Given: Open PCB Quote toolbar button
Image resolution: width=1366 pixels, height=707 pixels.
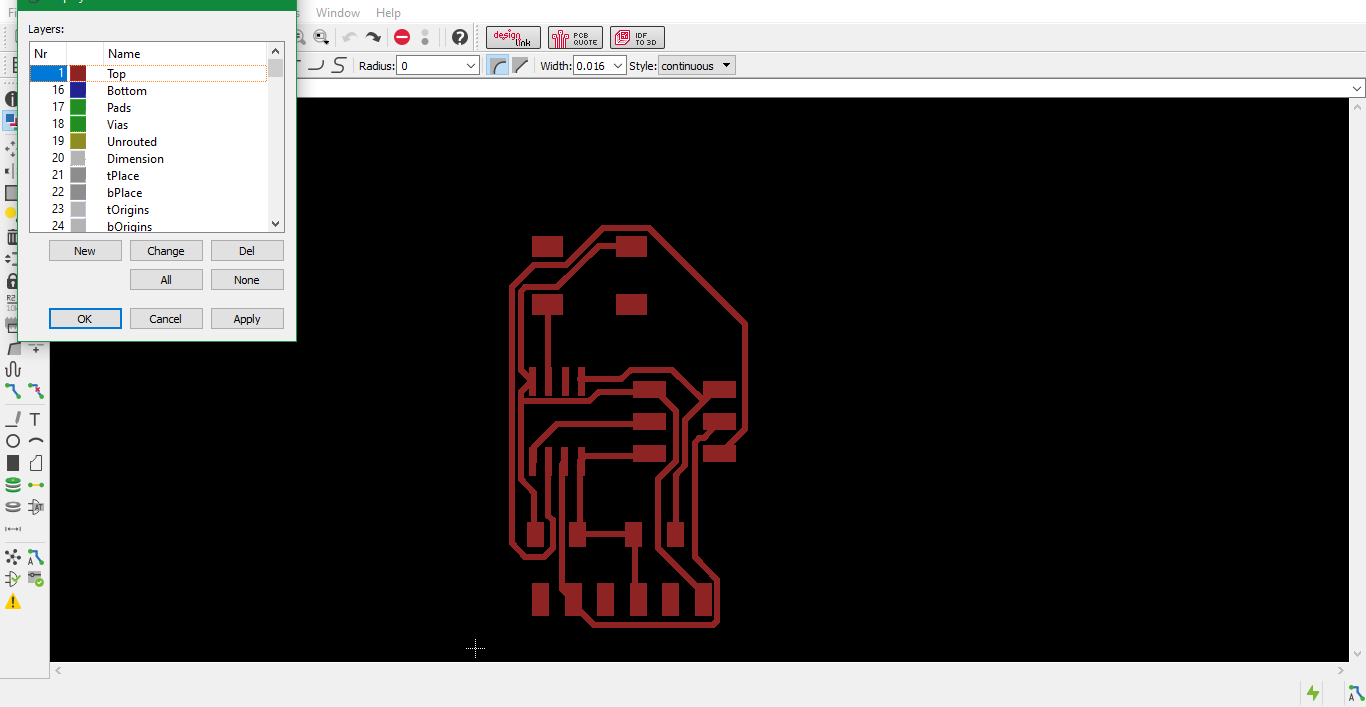Looking at the screenshot, I should 576,37.
